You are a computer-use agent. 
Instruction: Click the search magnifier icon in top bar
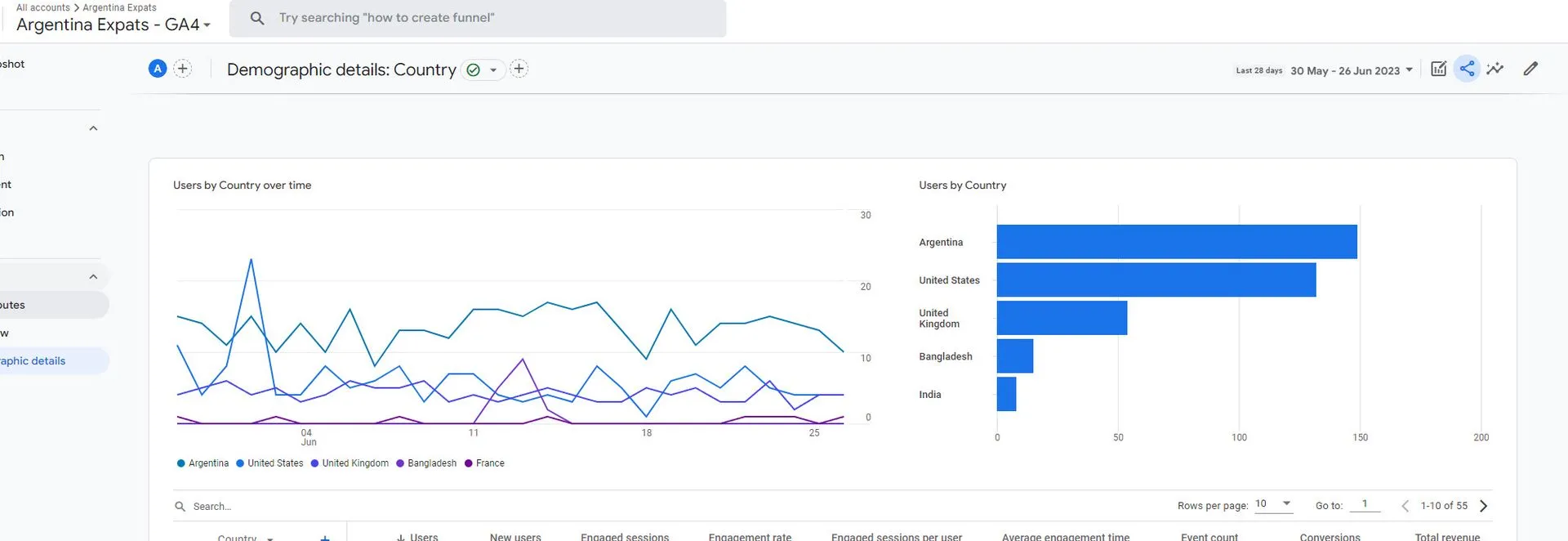point(257,18)
